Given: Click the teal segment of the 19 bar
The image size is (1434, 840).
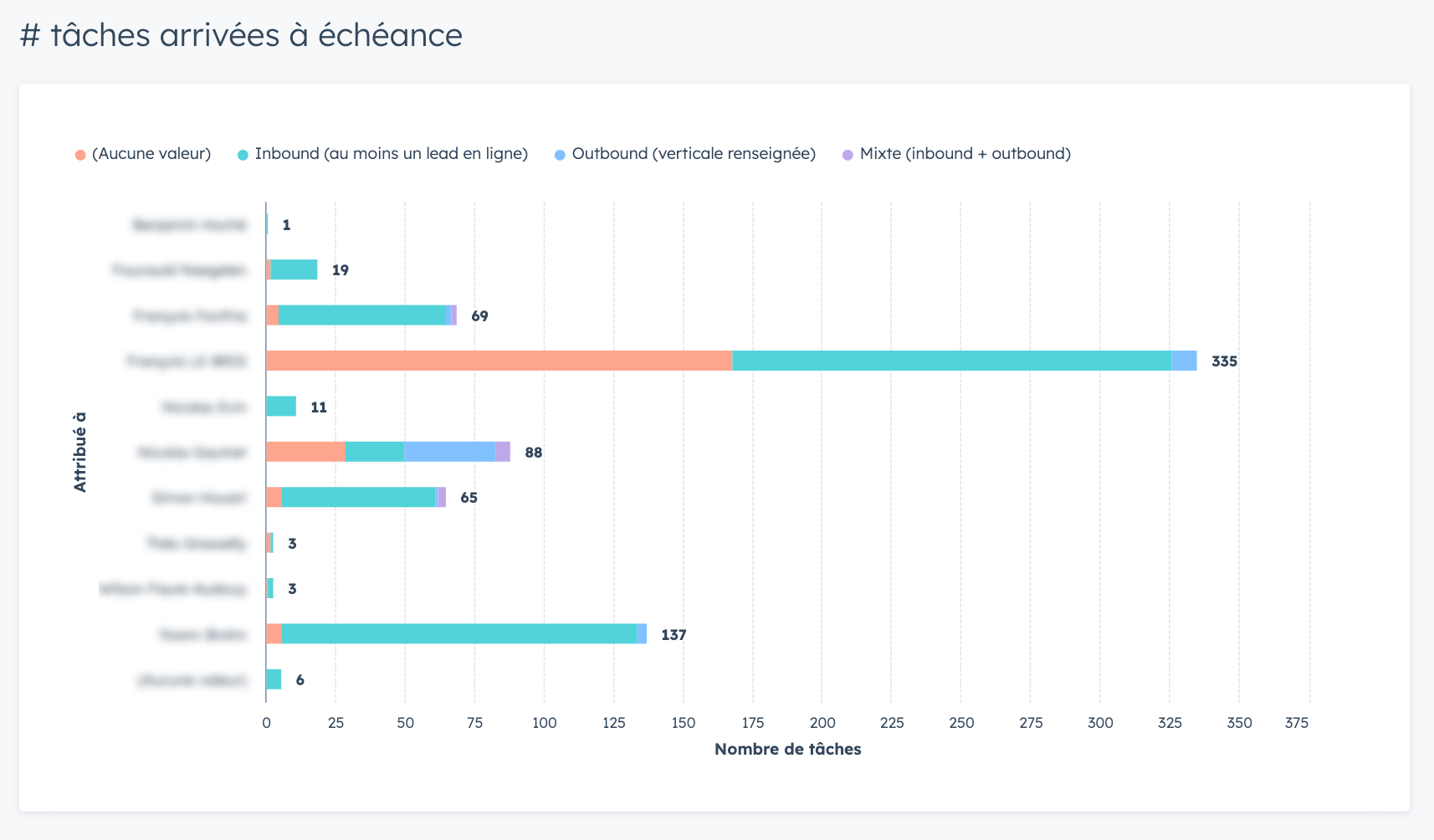Looking at the screenshot, I should (294, 269).
